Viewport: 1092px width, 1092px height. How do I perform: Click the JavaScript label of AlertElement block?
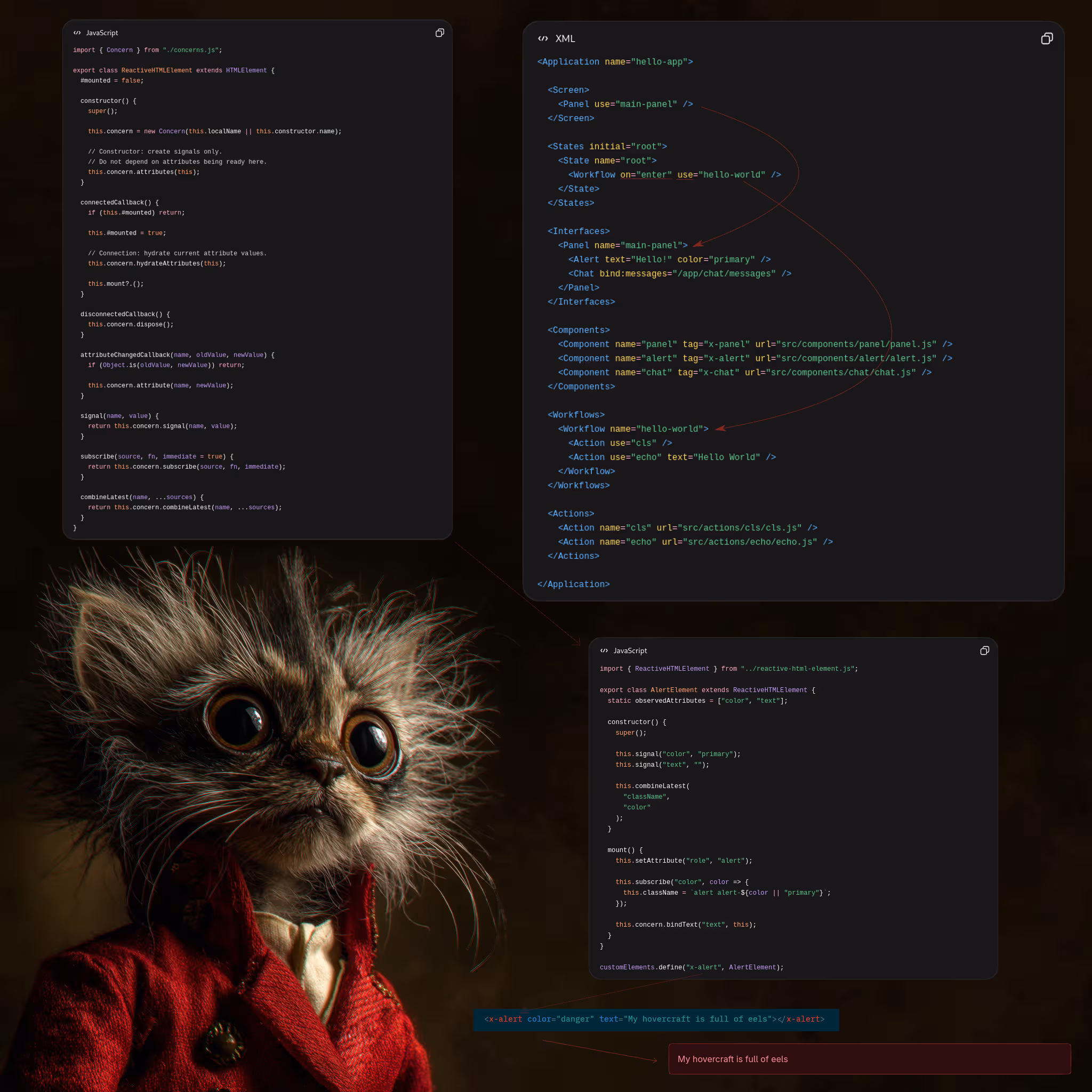(x=630, y=651)
